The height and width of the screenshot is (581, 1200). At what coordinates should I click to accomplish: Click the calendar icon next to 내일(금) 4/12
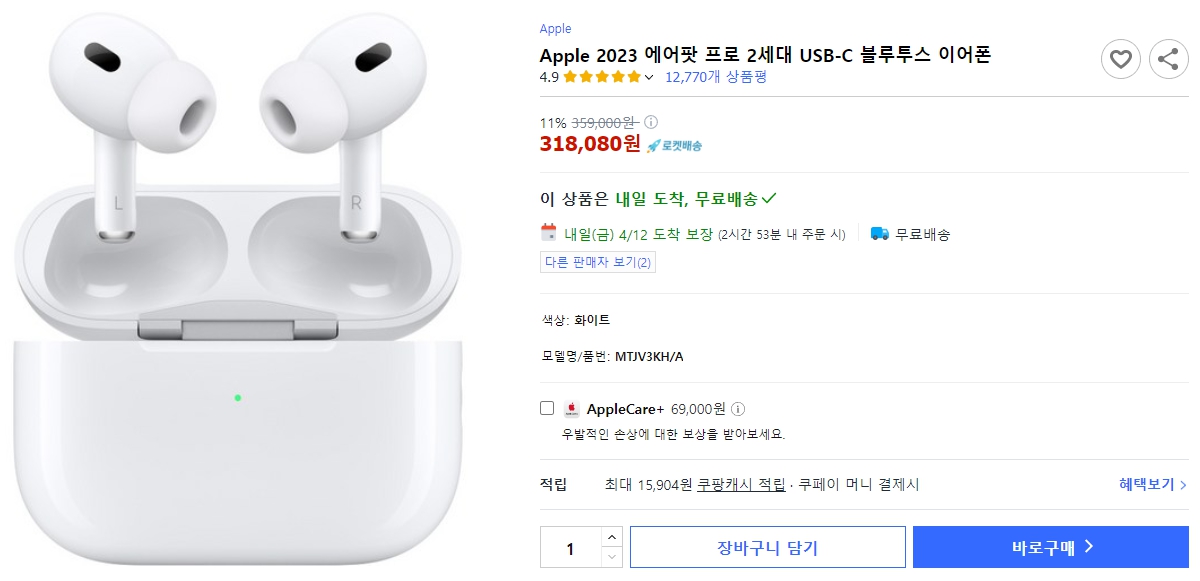click(x=547, y=233)
